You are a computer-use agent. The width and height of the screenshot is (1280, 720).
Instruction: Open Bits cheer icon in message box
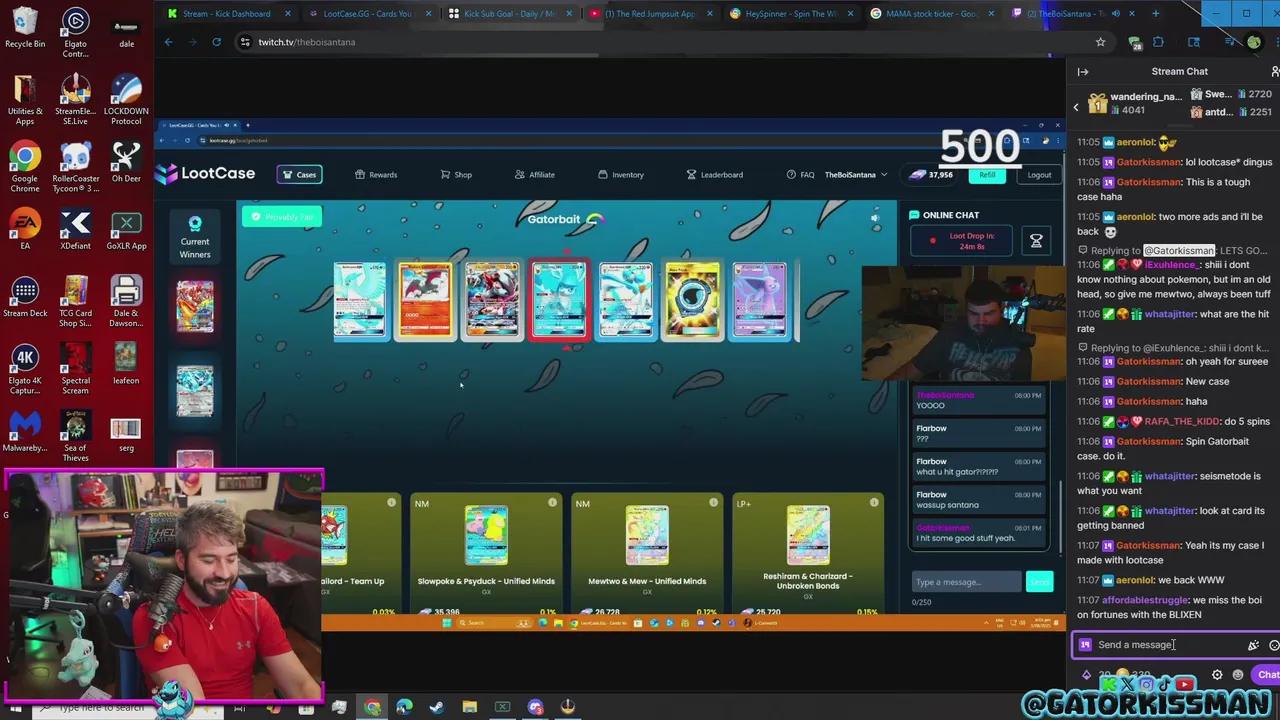coord(1253,645)
